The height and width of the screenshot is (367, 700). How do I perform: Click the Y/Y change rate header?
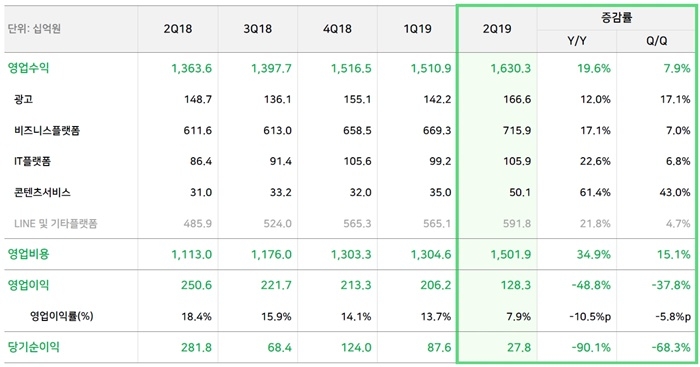(577, 41)
